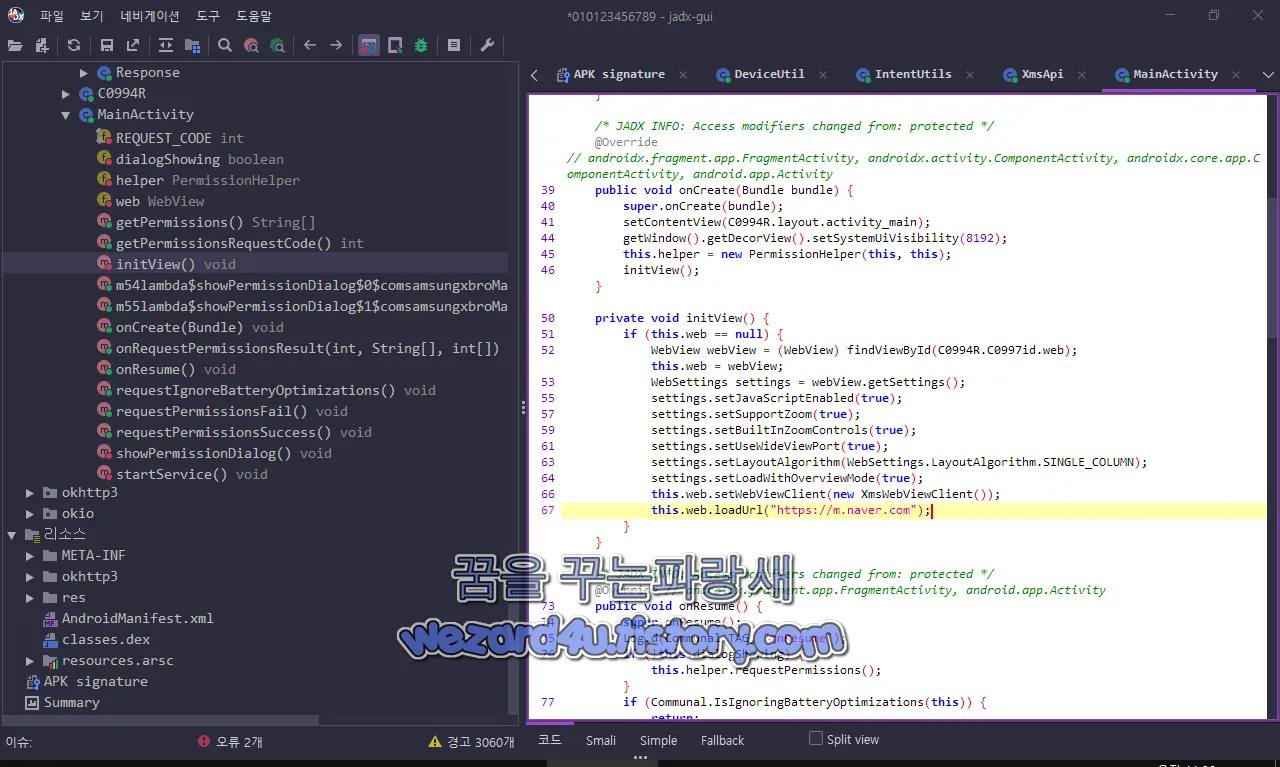Expand the resources.arsc node

pyautogui.click(x=30, y=661)
